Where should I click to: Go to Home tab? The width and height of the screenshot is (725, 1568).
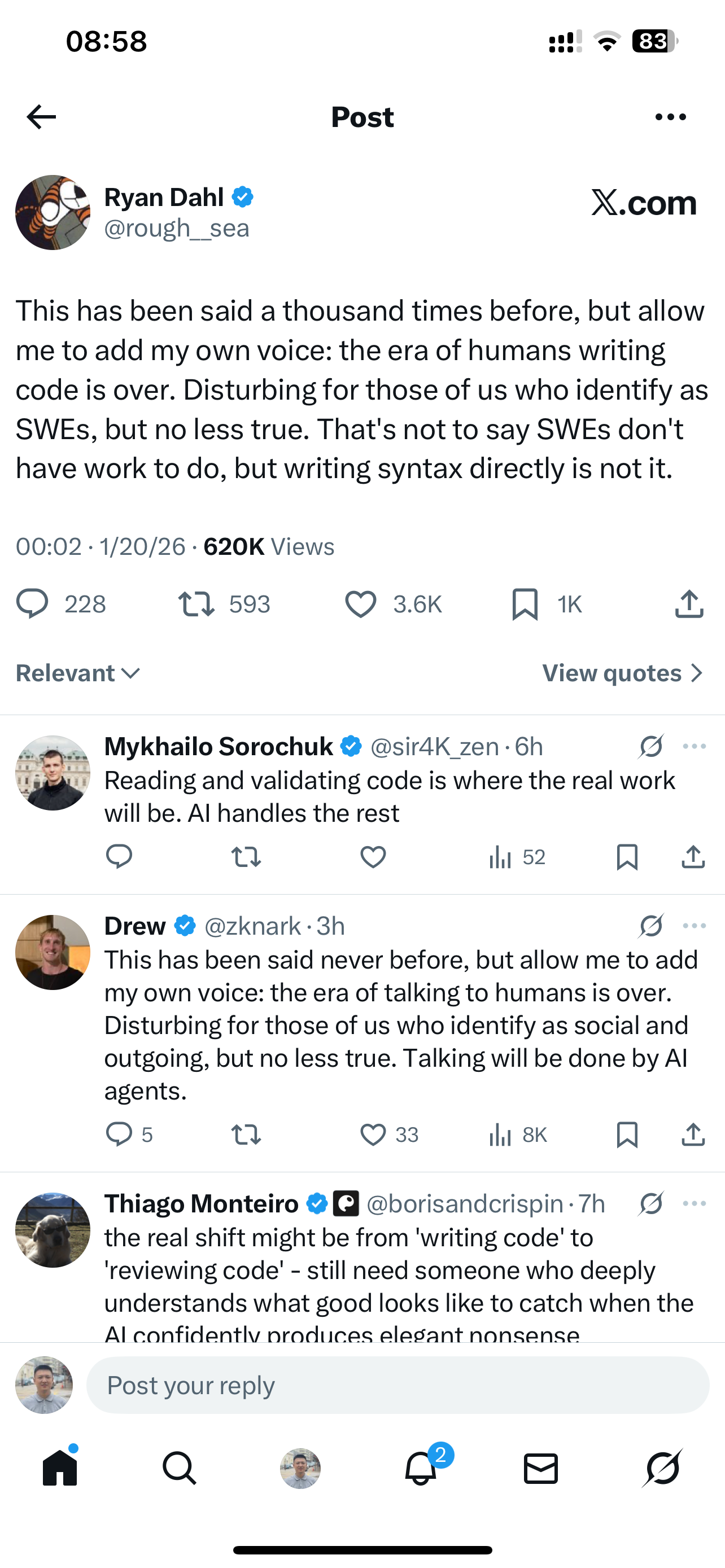coord(60,1468)
